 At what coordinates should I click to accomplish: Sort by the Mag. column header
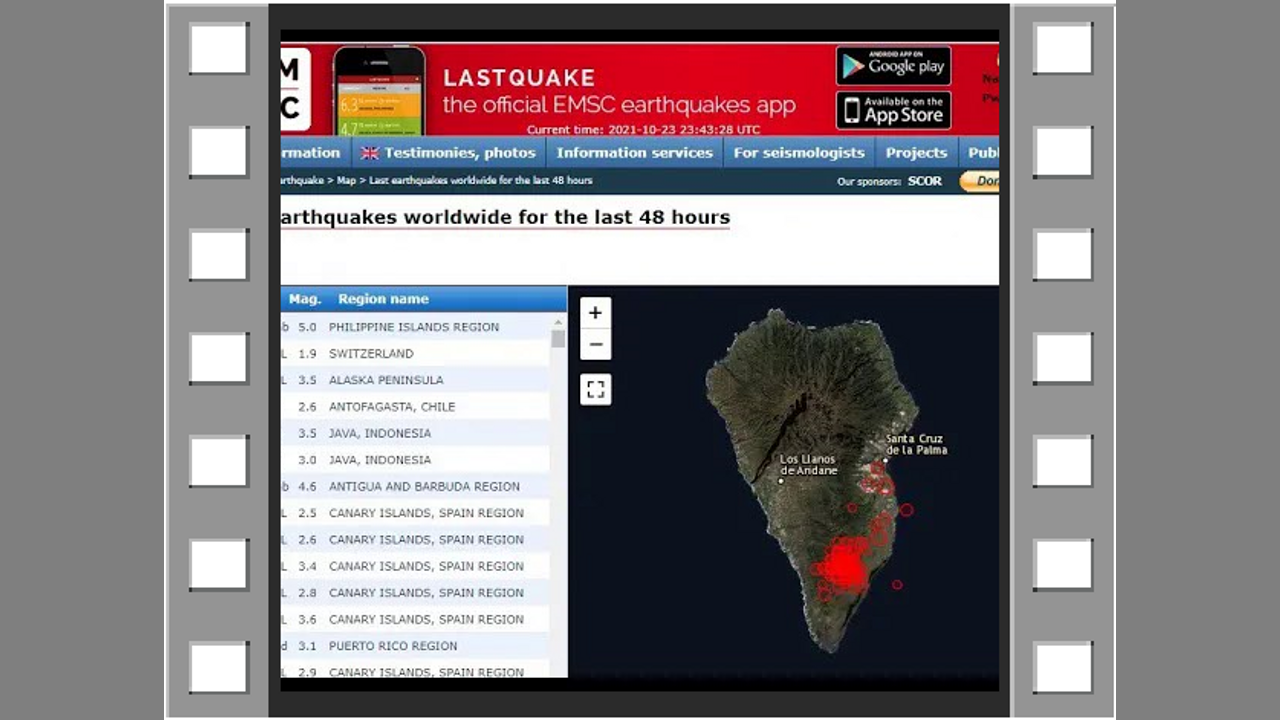304,299
